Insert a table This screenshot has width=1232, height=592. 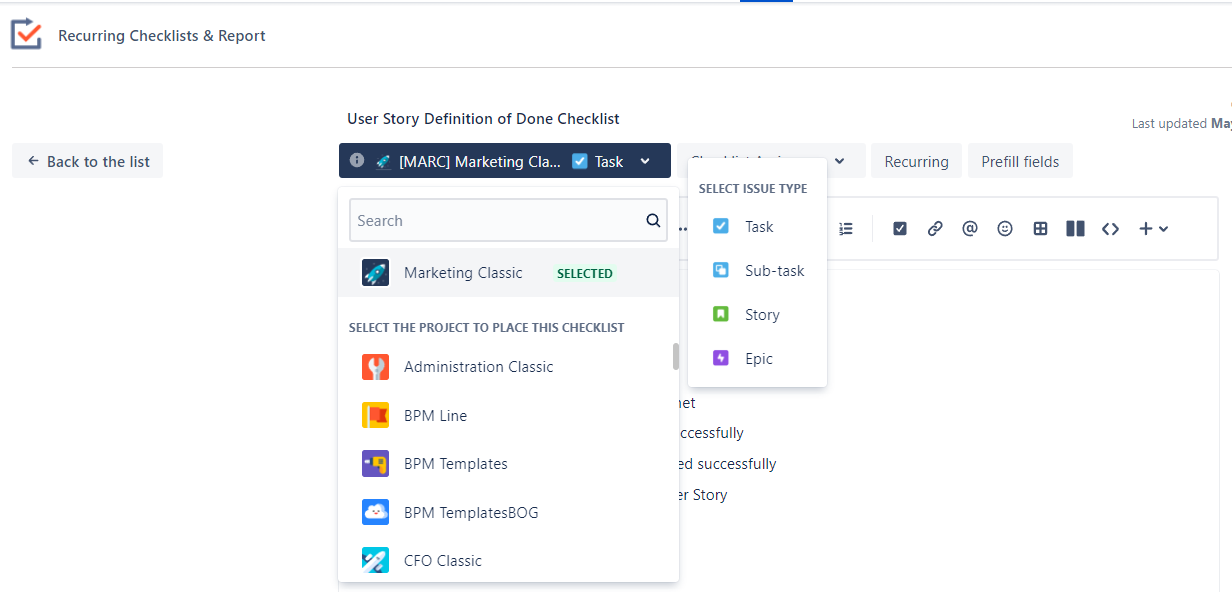(x=1040, y=229)
